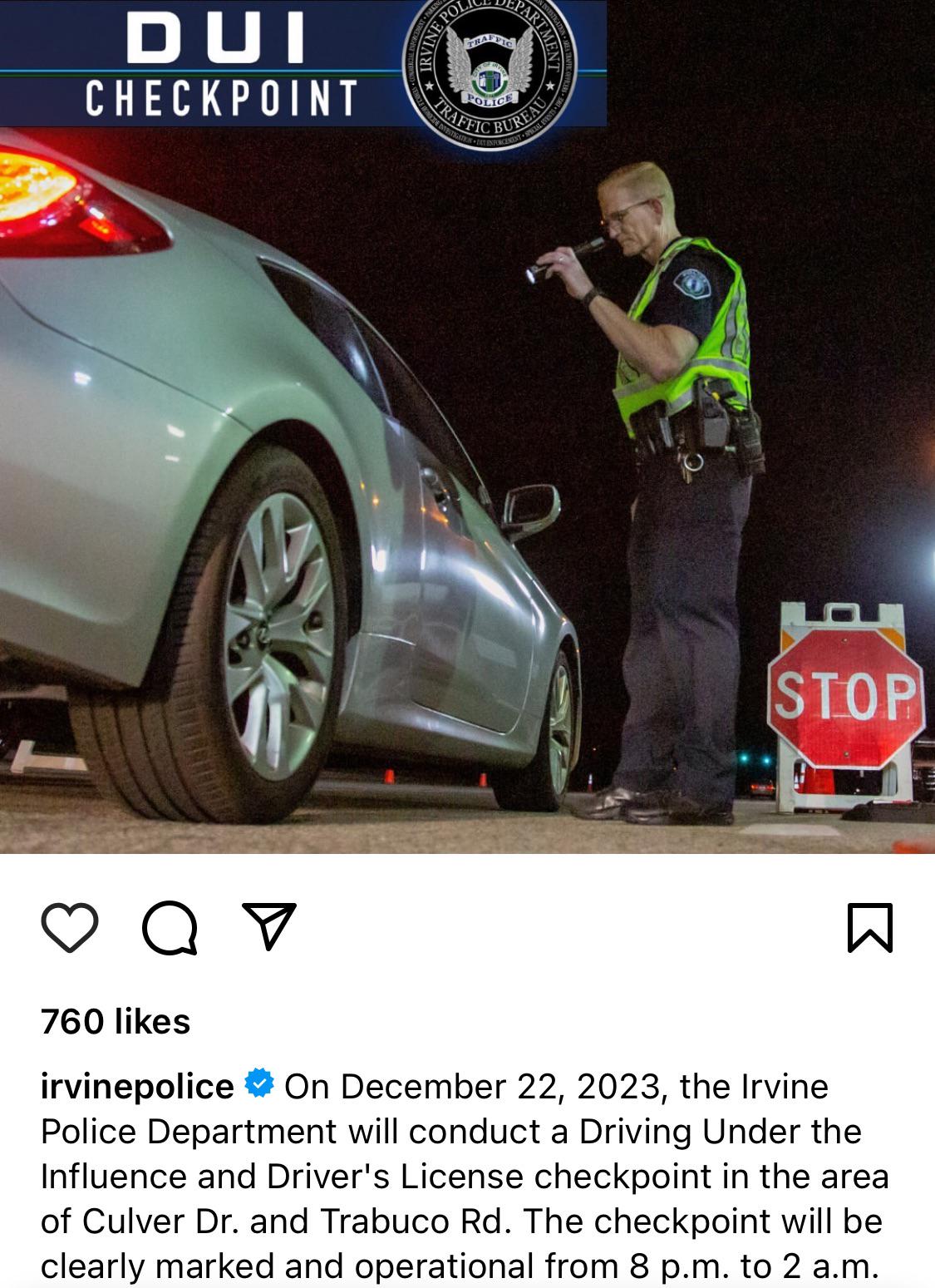Screen dimensions: 935x1288
Task: Tap the caption text about checkpoint
Action: click(x=465, y=1176)
